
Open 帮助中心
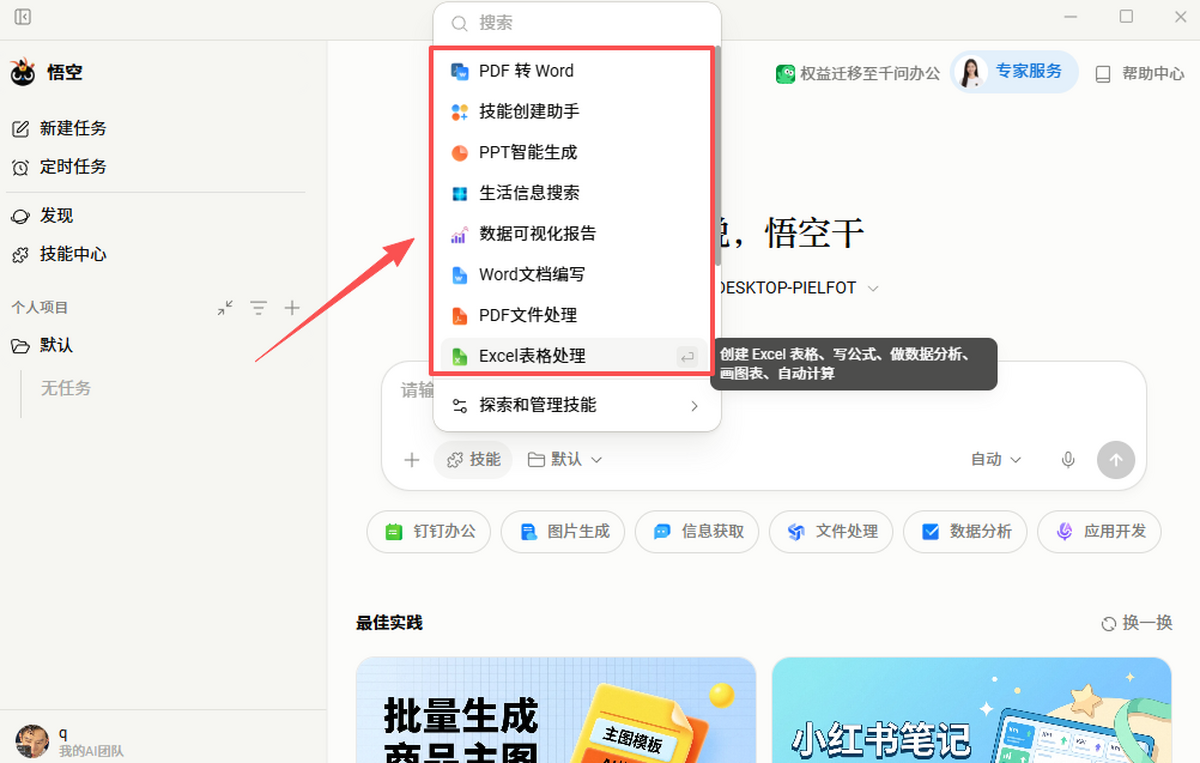(1140, 73)
